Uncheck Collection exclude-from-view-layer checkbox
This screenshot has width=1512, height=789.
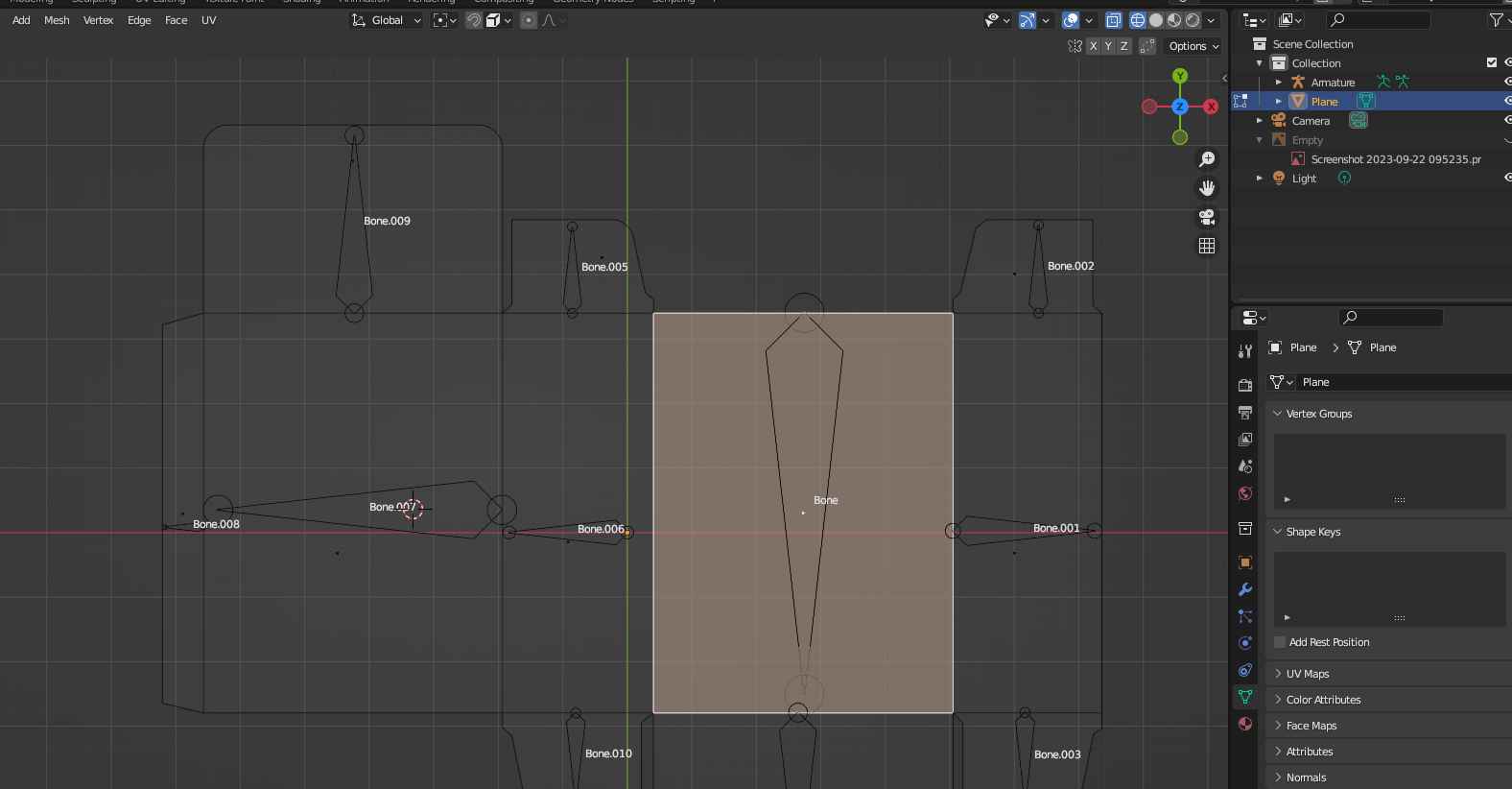[x=1492, y=62]
